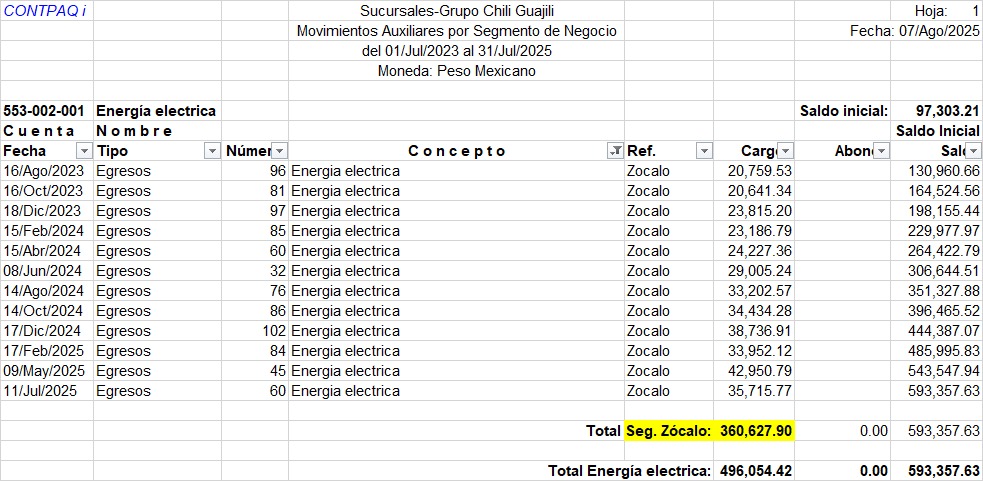
Task: Select the cargo amount 42,950.79
Action: point(754,371)
